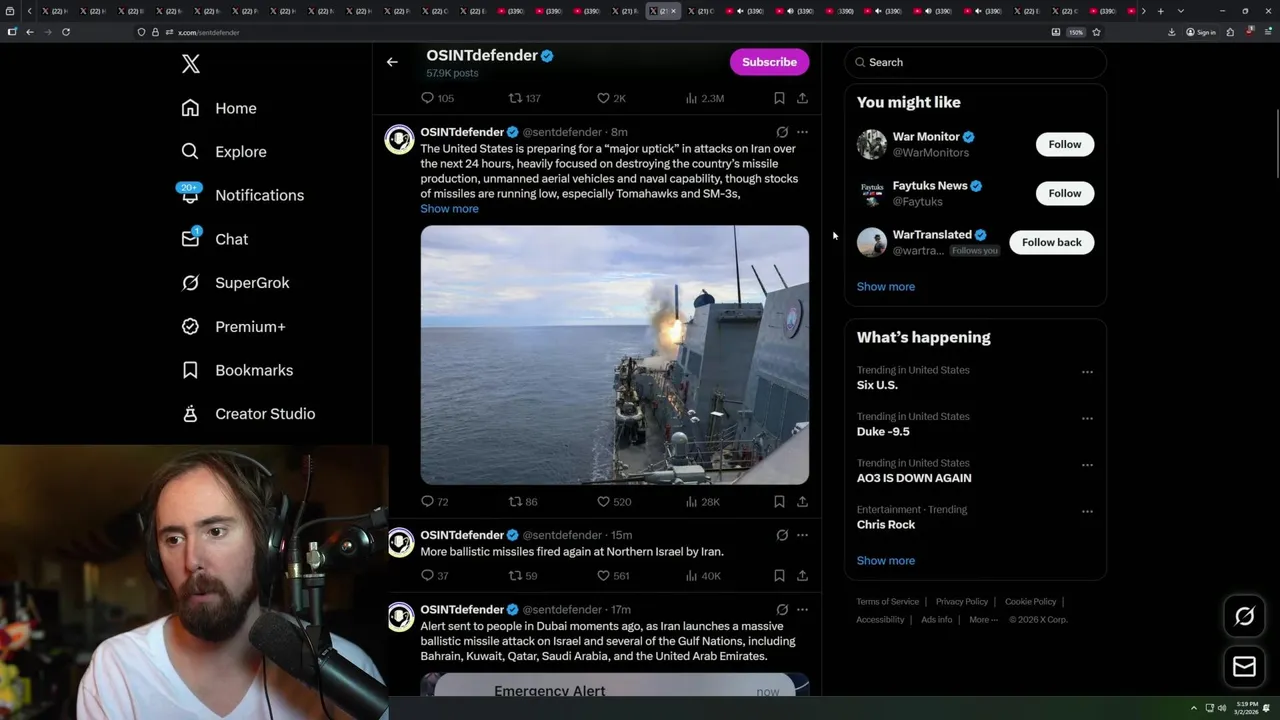Open Premium+ in sidebar
This screenshot has width=1280, height=720.
coord(233,326)
